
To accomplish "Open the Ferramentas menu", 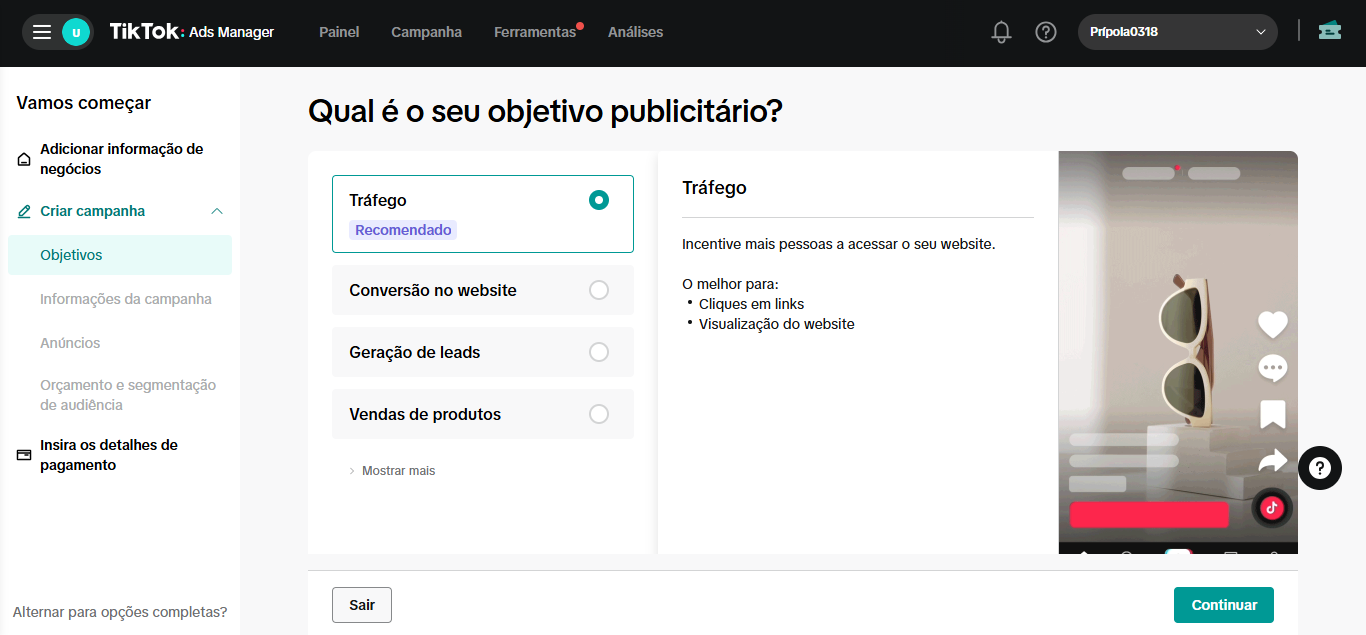I will pos(535,32).
